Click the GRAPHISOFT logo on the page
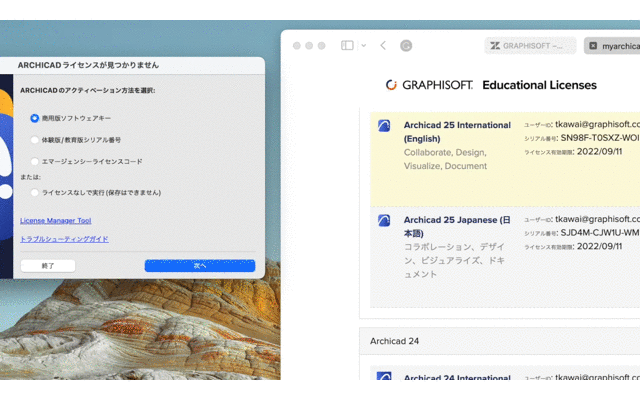This screenshot has width=640, height=400. [429, 85]
